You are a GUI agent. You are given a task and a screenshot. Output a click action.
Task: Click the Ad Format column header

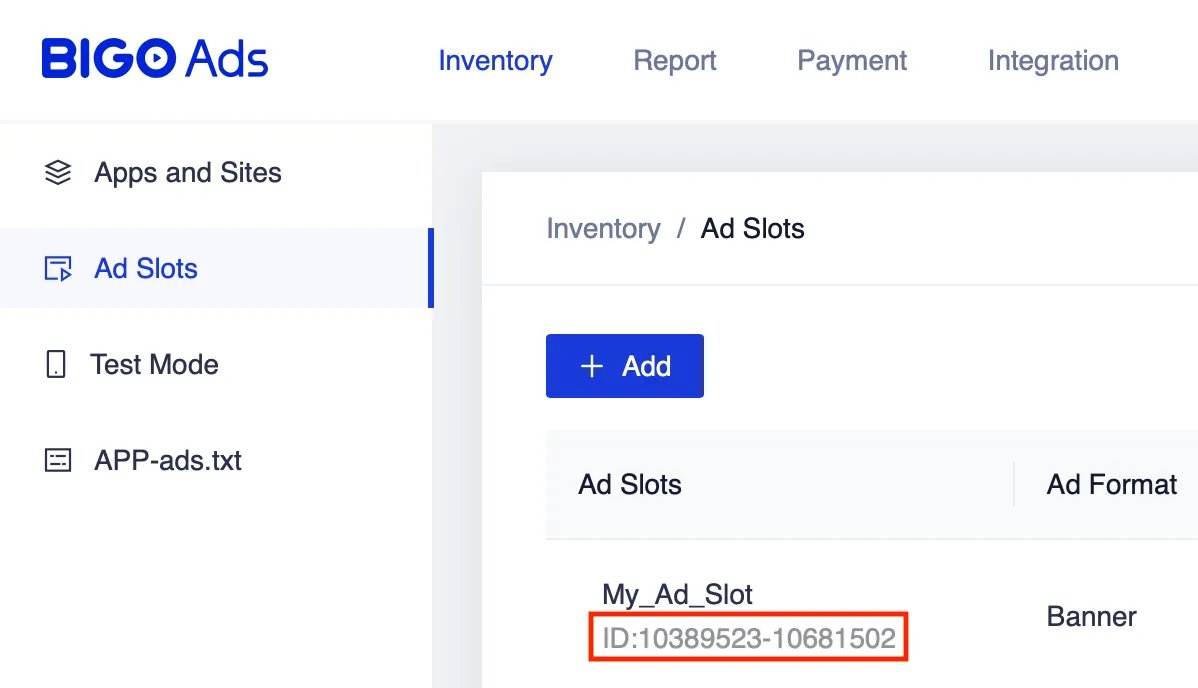(x=1111, y=484)
